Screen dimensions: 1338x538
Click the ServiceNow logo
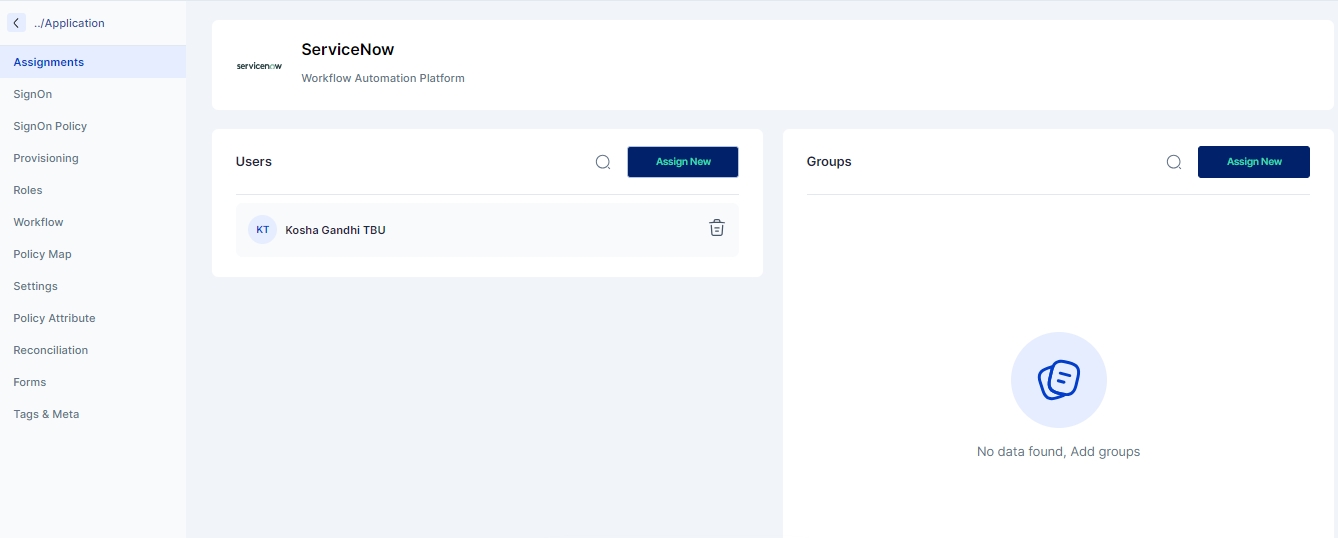259,66
